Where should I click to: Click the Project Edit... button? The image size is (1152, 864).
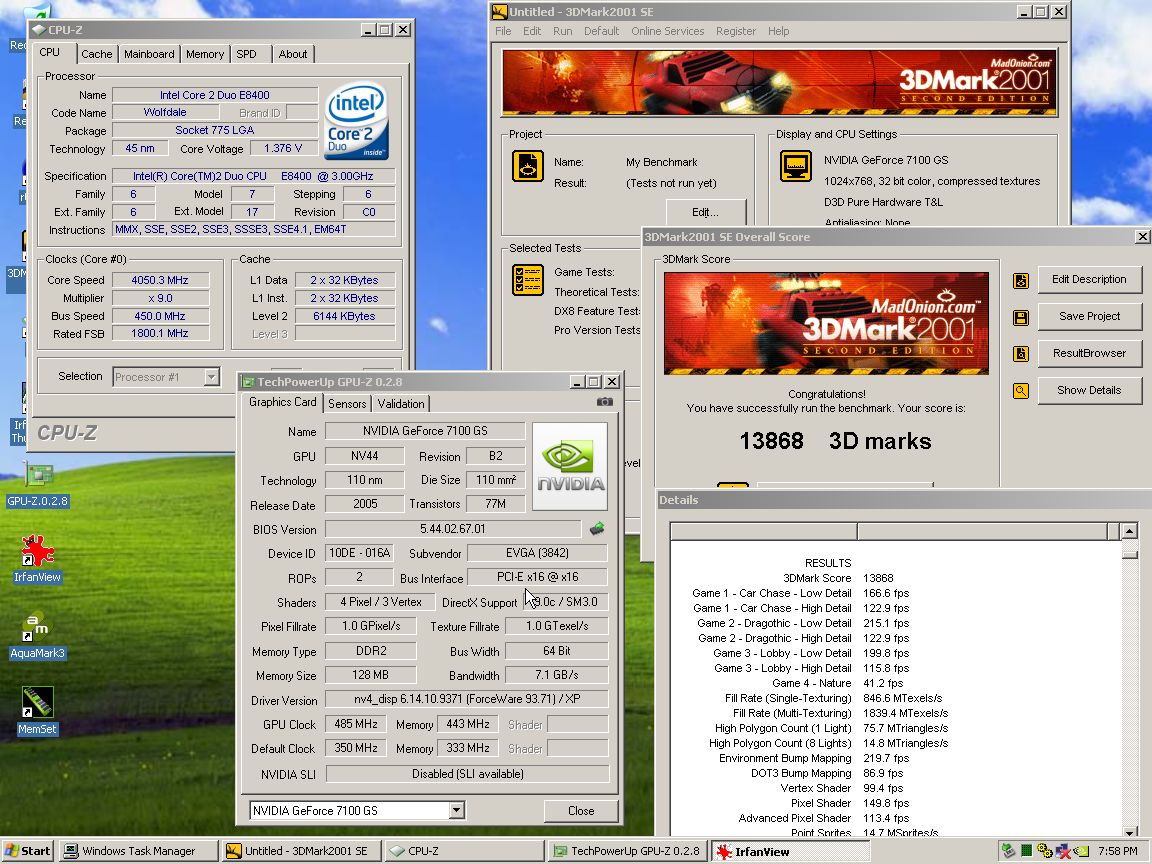pyautogui.click(x=705, y=212)
